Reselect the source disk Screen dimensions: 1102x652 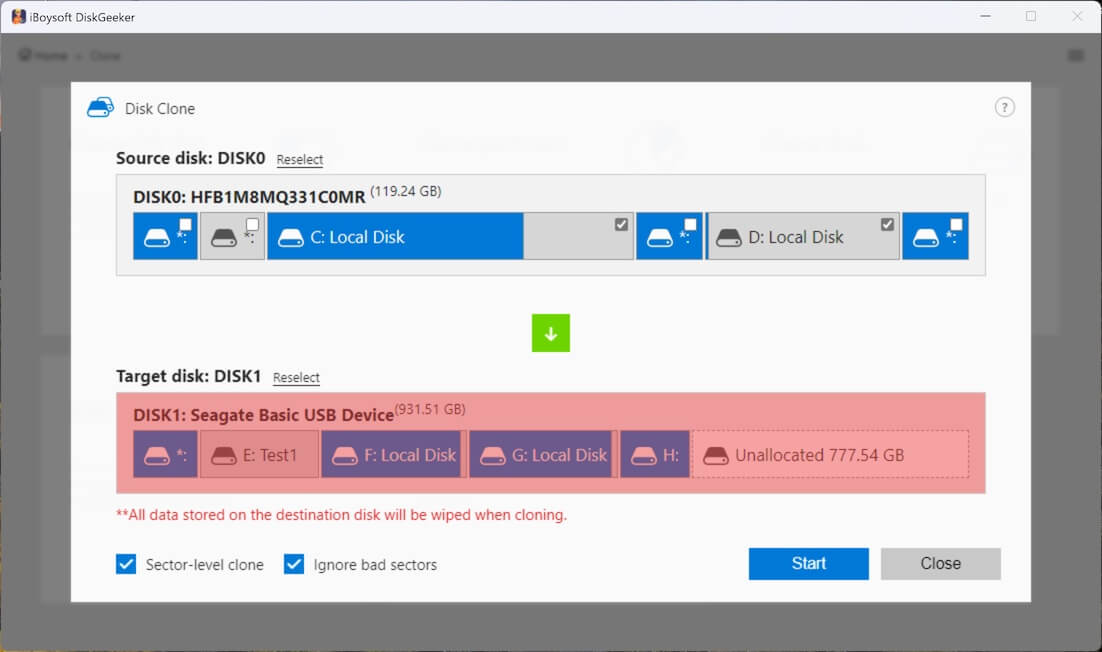(x=300, y=160)
